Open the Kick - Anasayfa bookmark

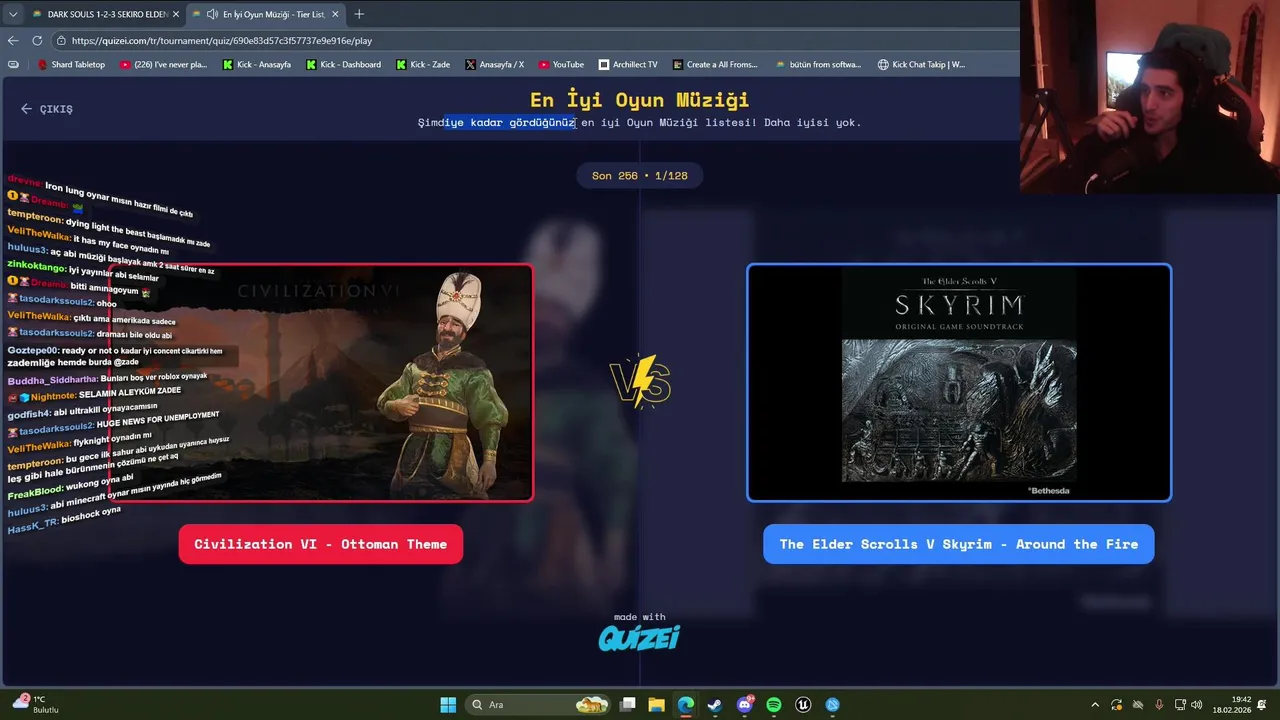click(257, 64)
